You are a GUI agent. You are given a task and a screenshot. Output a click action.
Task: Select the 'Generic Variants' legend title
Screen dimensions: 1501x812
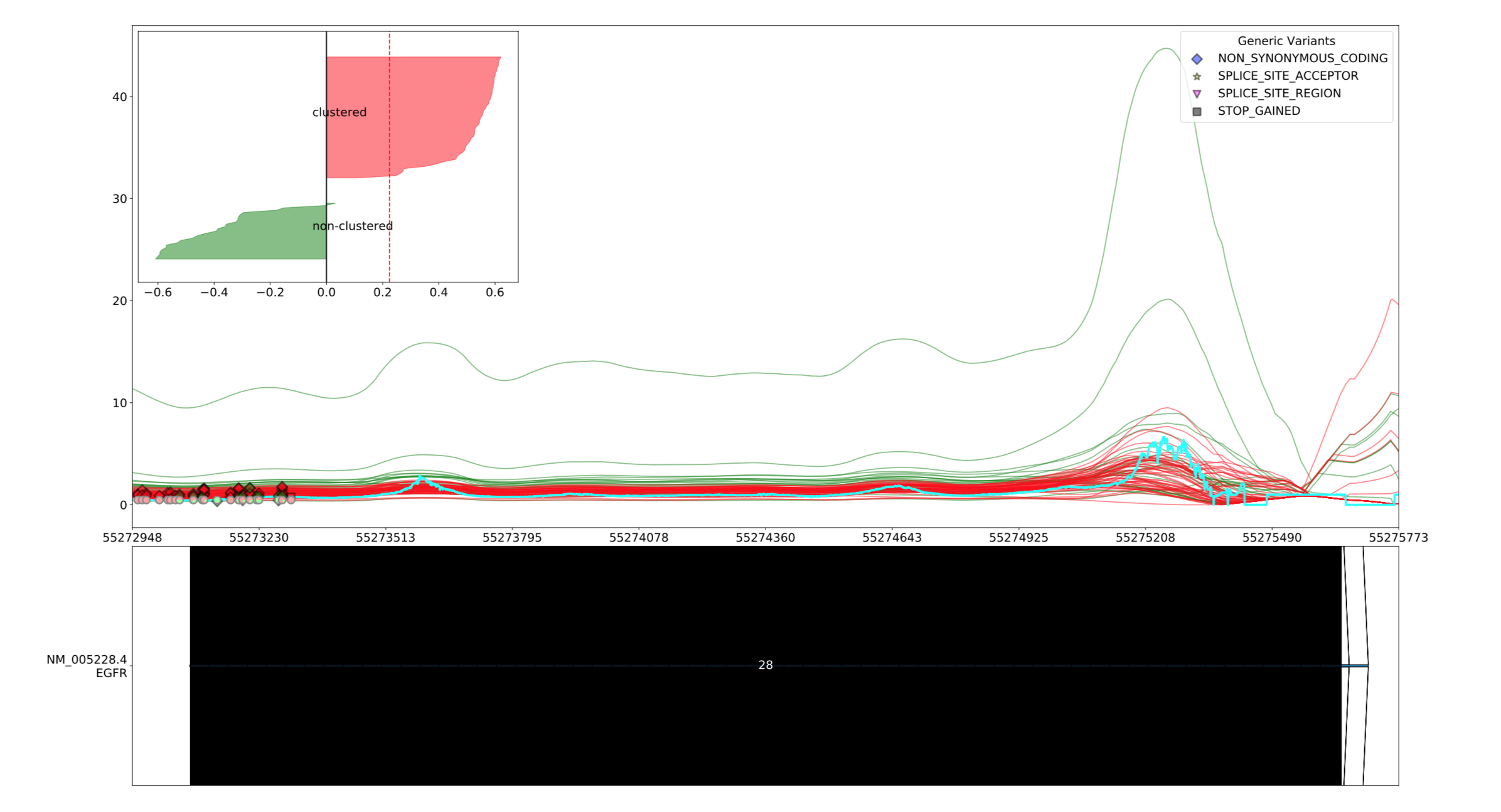[1286, 41]
